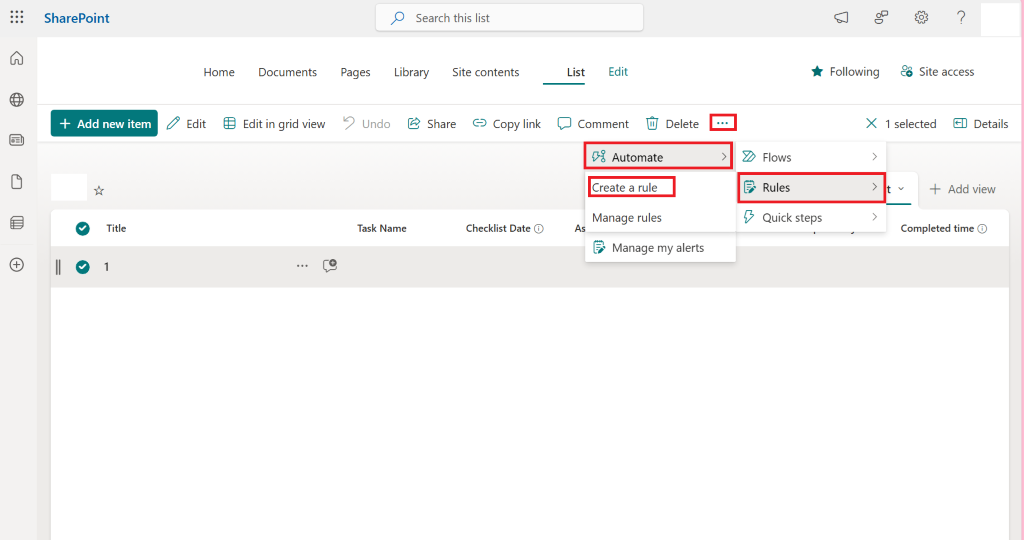Open the people feedback icon next to settings
Screen dimensions: 1024x540
point(881,18)
